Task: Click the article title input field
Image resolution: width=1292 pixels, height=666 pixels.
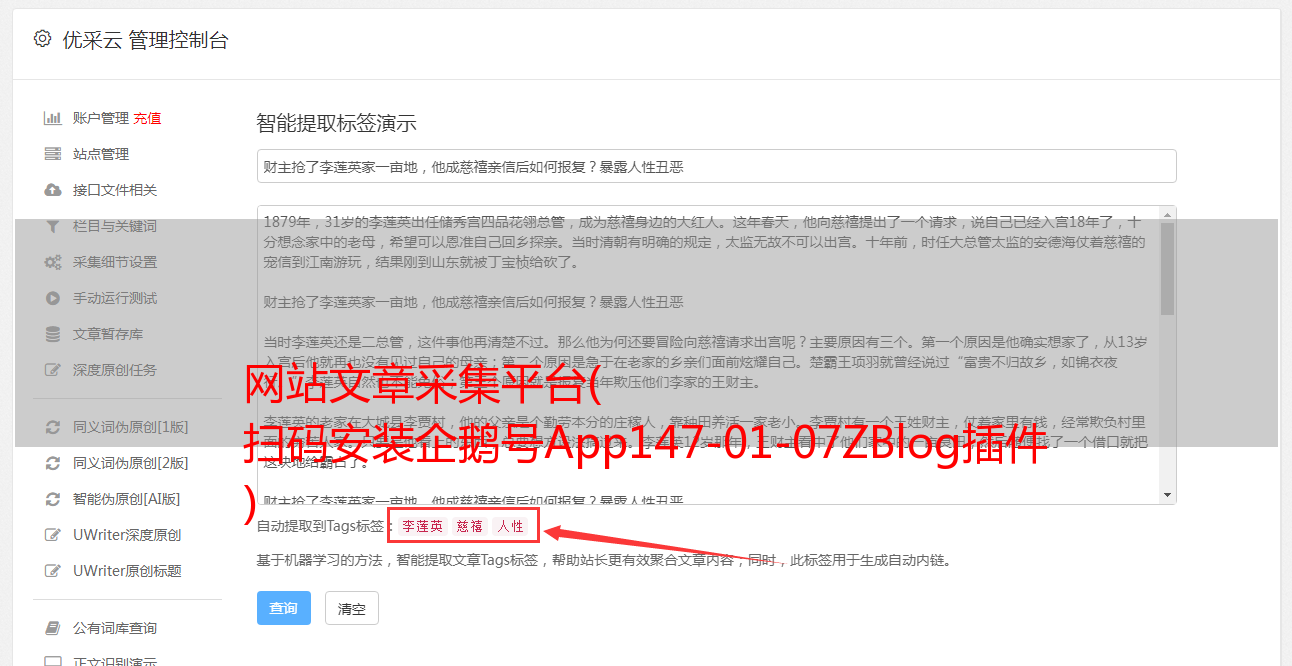Action: tap(716, 166)
